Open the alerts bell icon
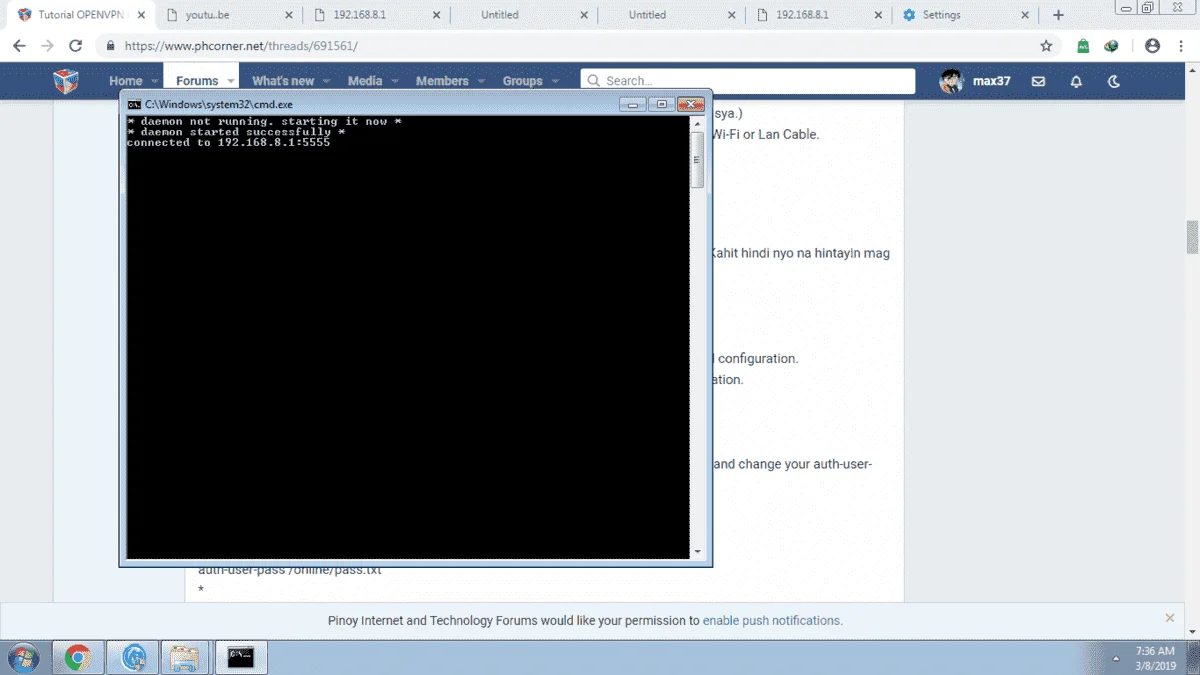Viewport: 1200px width, 675px height. (1076, 81)
